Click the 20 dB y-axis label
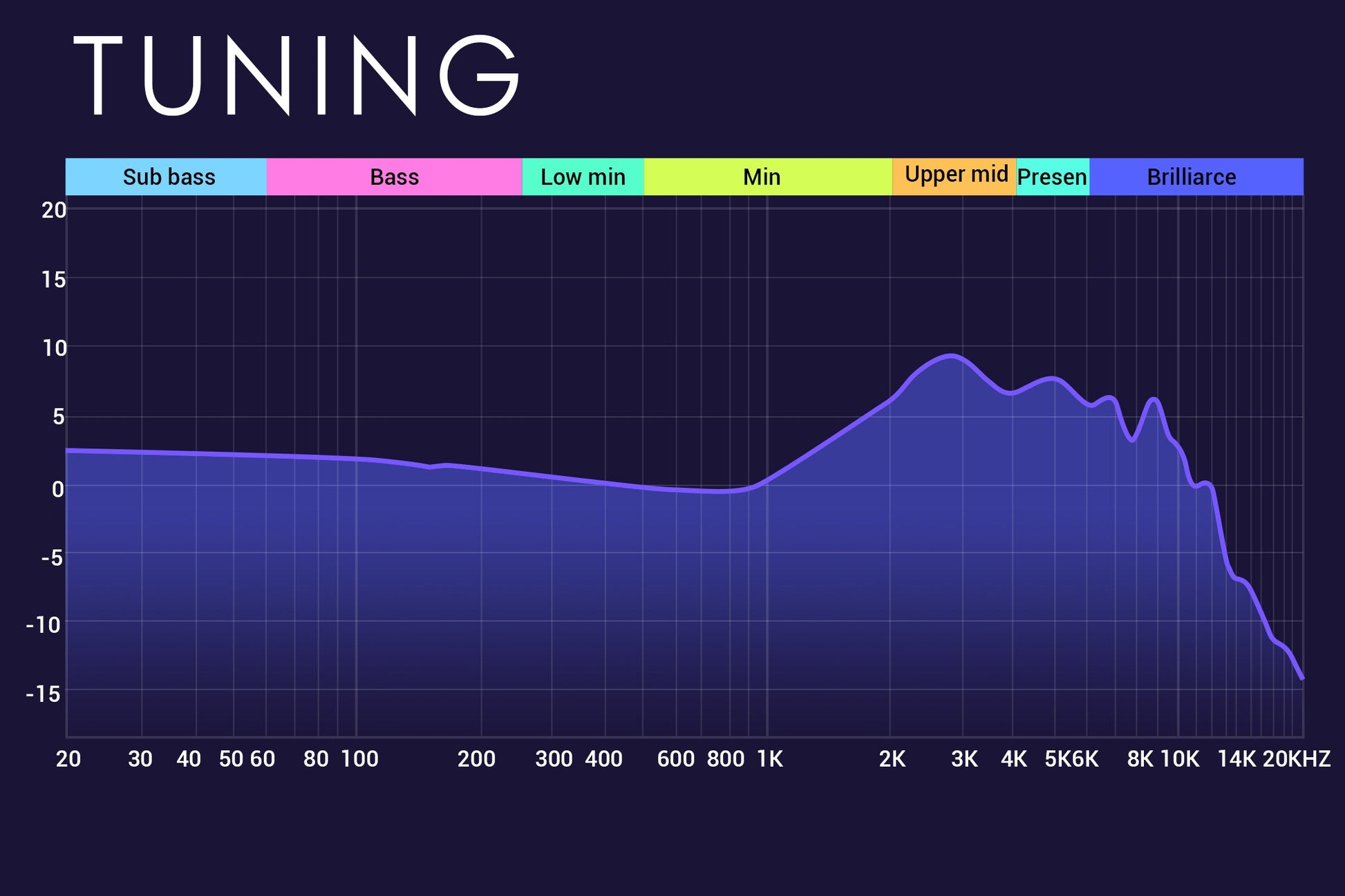 click(x=54, y=210)
